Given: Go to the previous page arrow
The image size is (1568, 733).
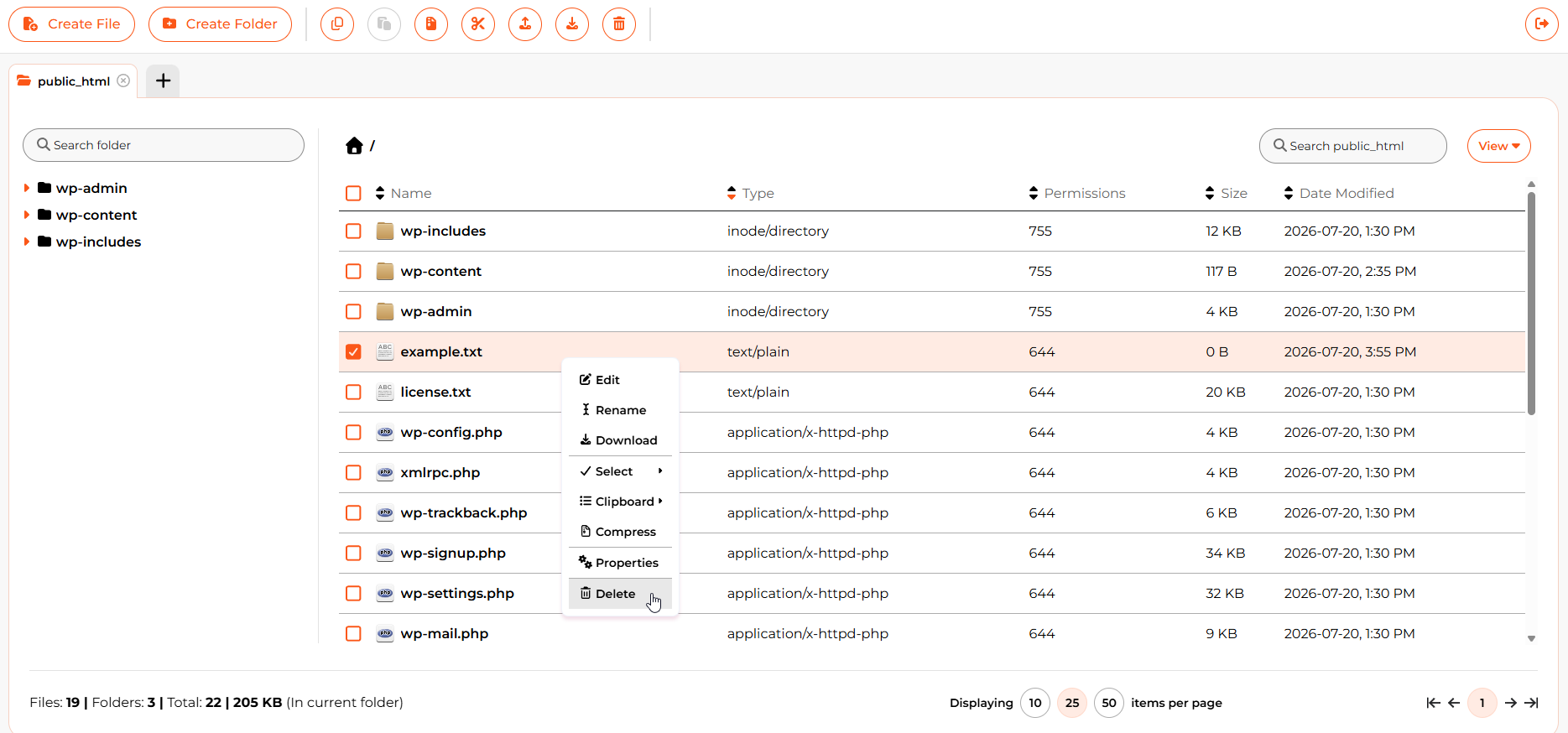Looking at the screenshot, I should click(1454, 703).
